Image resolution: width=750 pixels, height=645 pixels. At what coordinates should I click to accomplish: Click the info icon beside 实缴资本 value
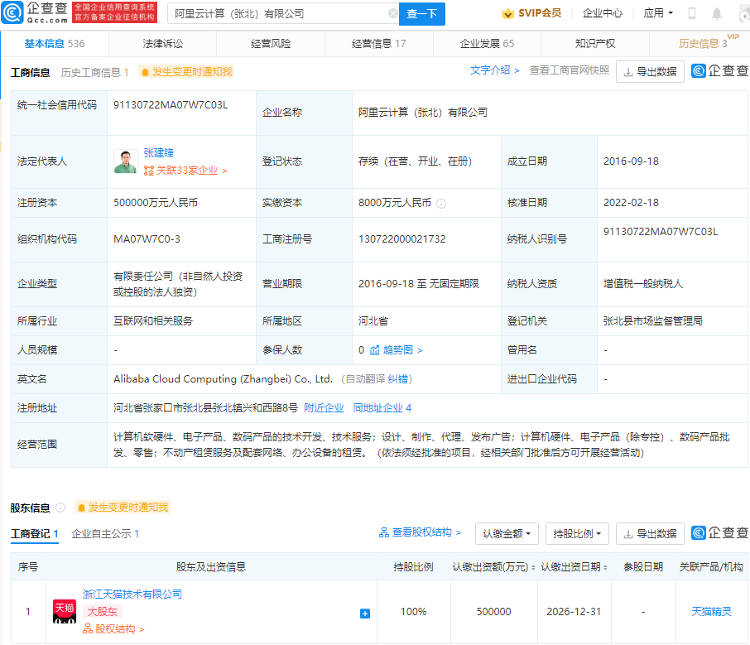[x=441, y=204]
